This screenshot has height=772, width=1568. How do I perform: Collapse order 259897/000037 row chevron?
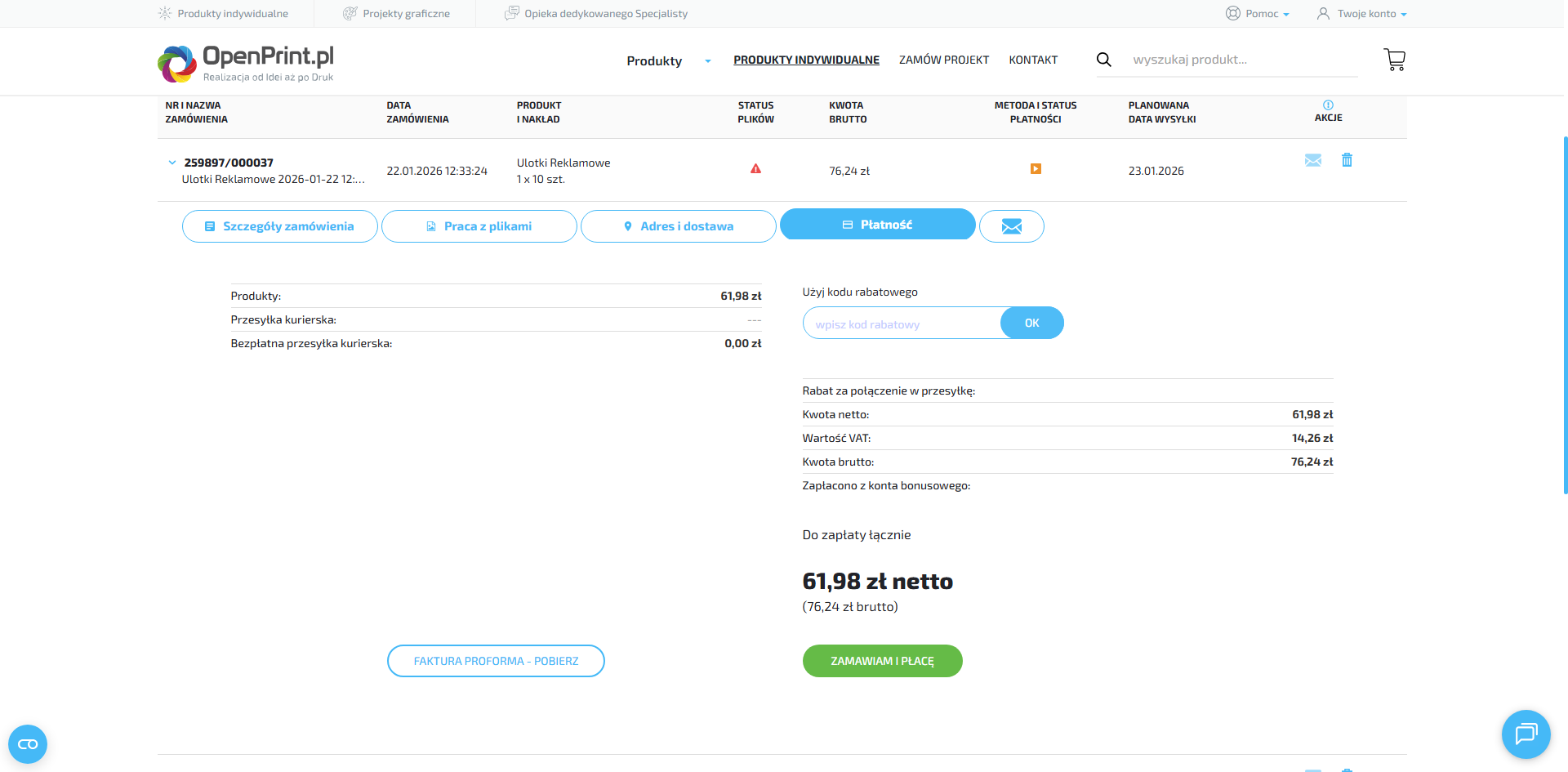point(172,163)
